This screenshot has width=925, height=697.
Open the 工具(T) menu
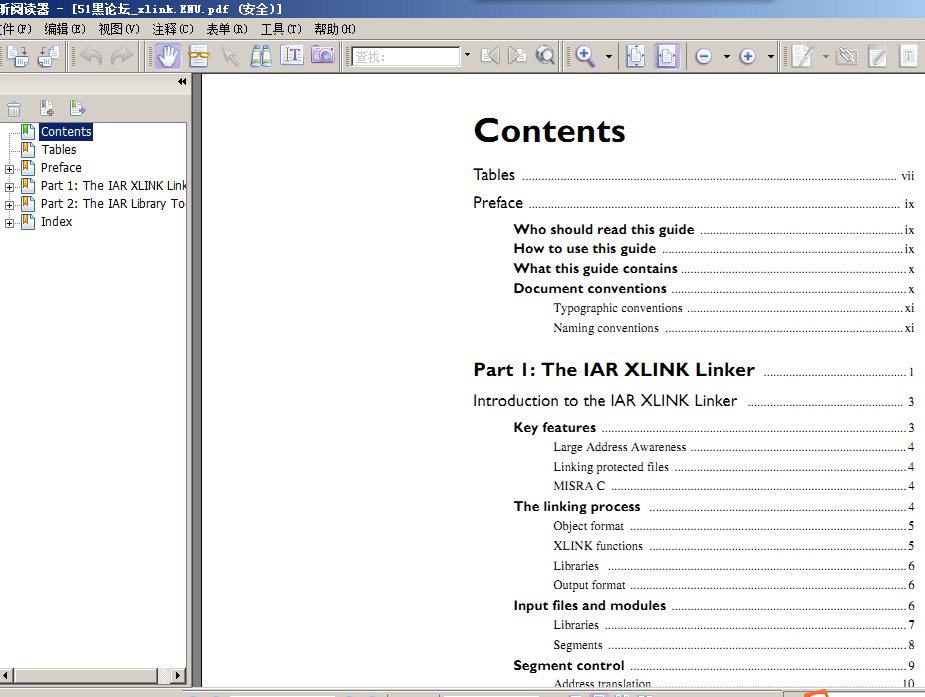click(281, 29)
